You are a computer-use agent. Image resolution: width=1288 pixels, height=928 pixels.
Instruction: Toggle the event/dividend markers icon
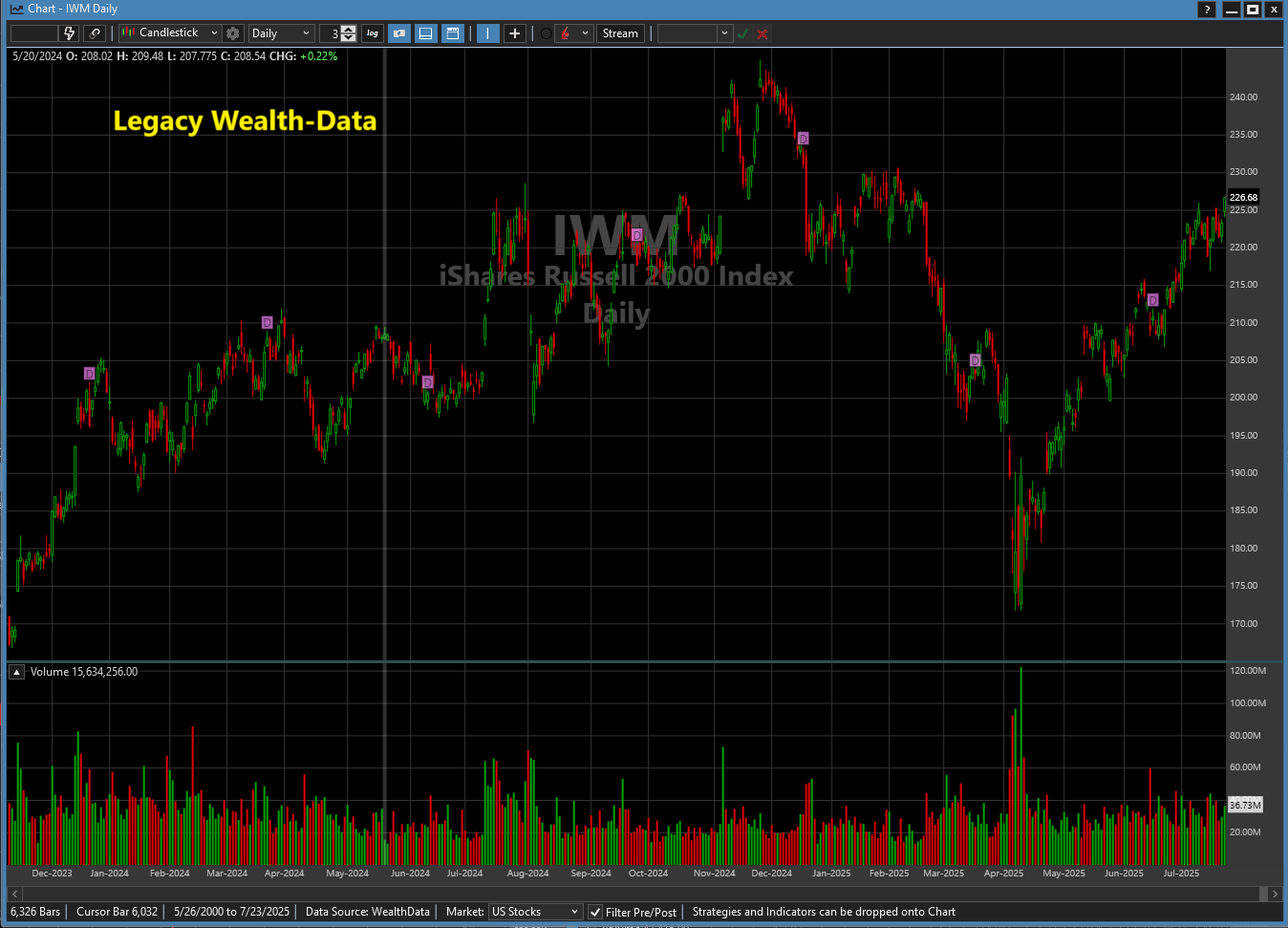tap(399, 33)
